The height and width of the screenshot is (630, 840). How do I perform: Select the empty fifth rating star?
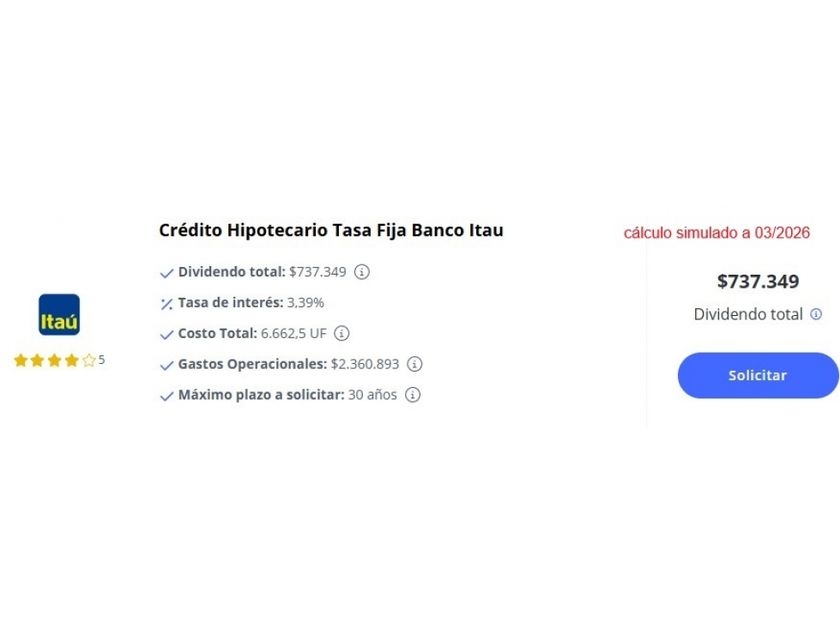pyautogui.click(x=88, y=361)
